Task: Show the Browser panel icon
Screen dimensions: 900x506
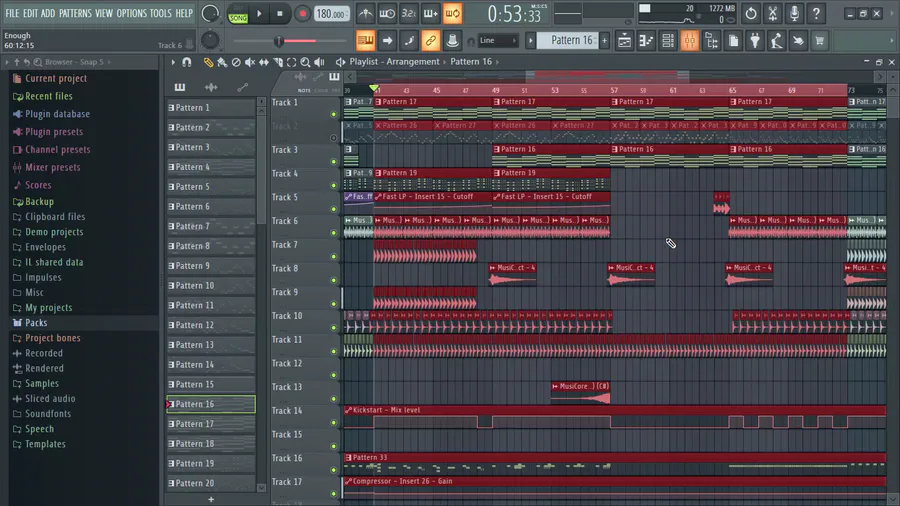Action: pos(712,41)
